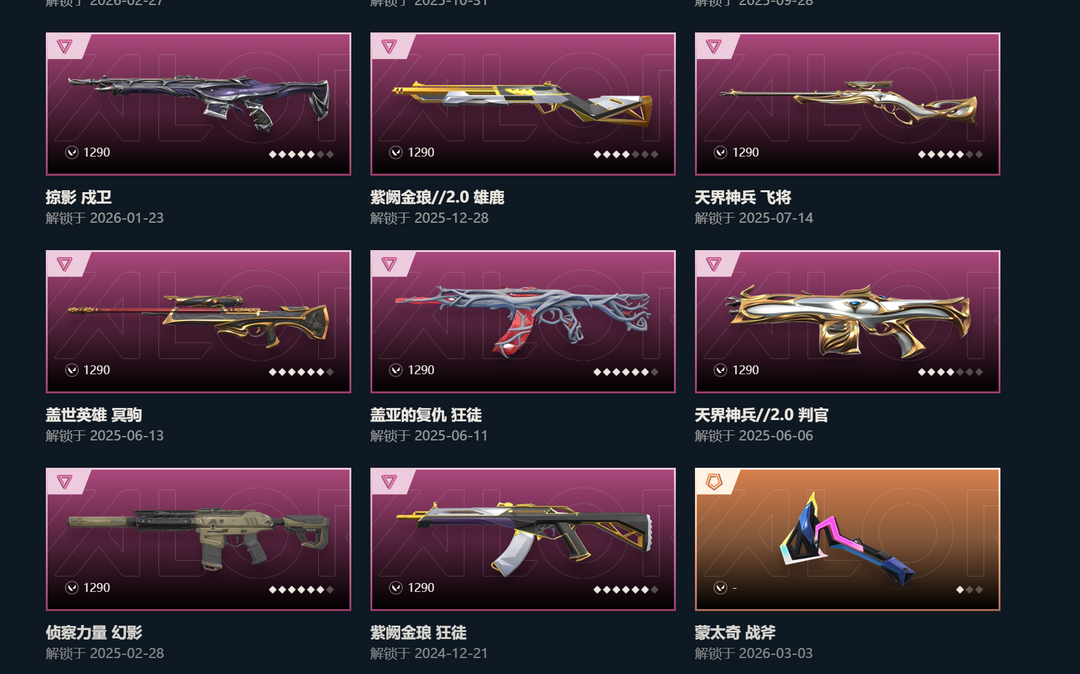Click the VP currency icon on 侦察力量 幻影 card
Image resolution: width=1080 pixels, height=674 pixels.
tap(72, 587)
